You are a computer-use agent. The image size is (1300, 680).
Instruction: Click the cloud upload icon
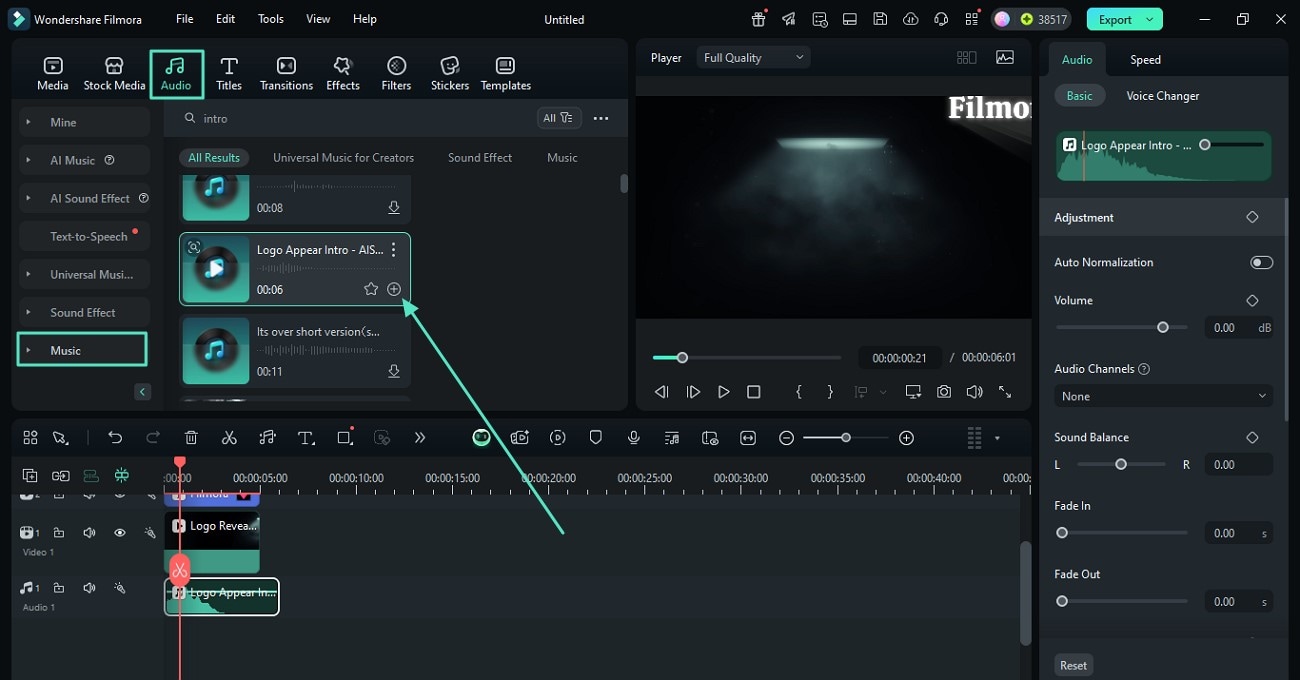click(910, 19)
